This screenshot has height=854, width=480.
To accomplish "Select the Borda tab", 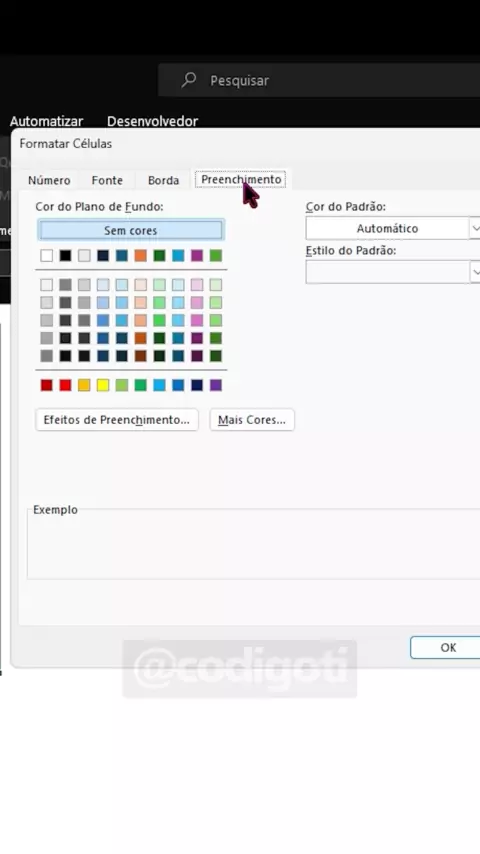I will (x=163, y=180).
